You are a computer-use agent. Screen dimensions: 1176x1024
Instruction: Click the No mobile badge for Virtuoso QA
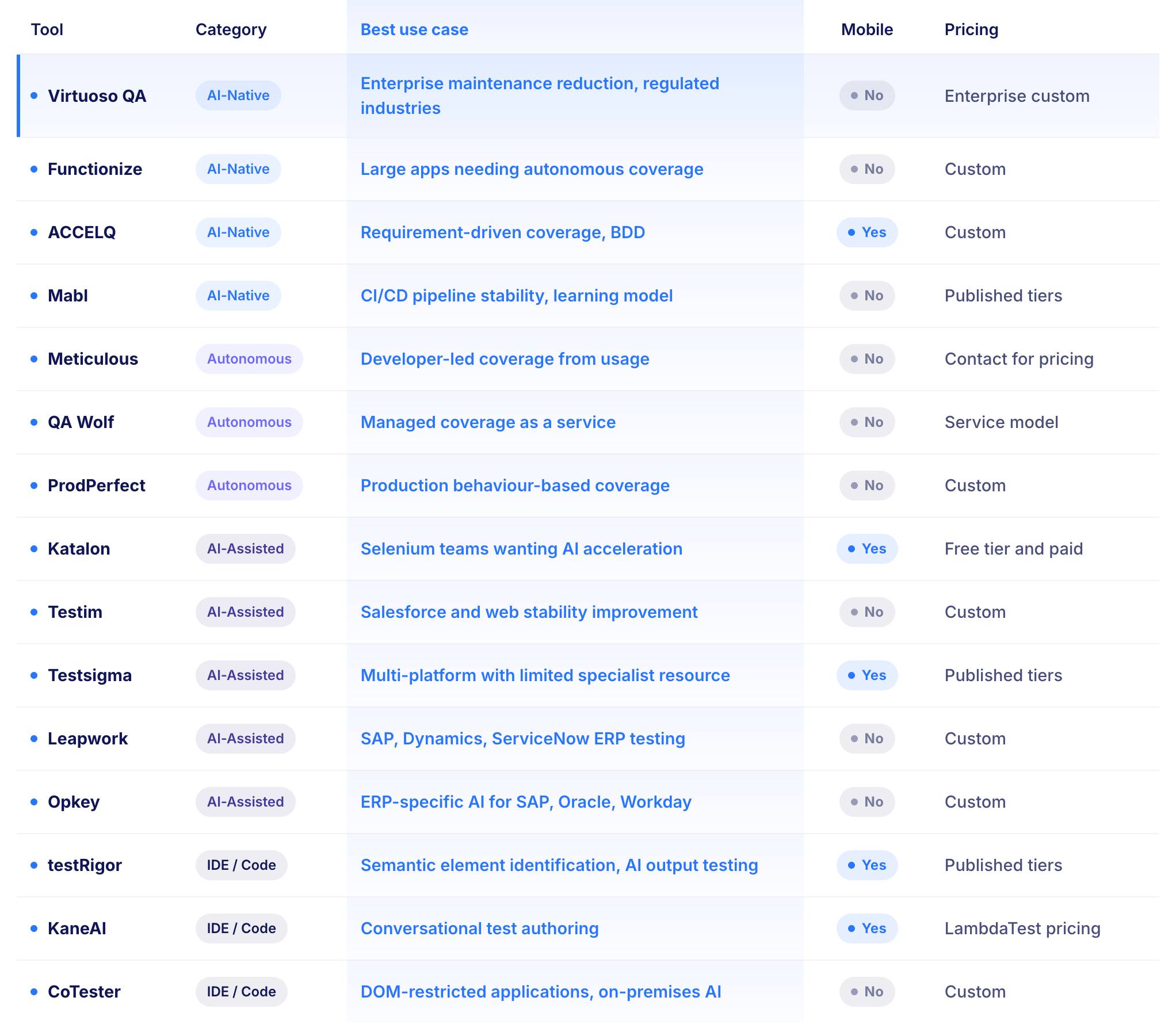[x=867, y=95]
